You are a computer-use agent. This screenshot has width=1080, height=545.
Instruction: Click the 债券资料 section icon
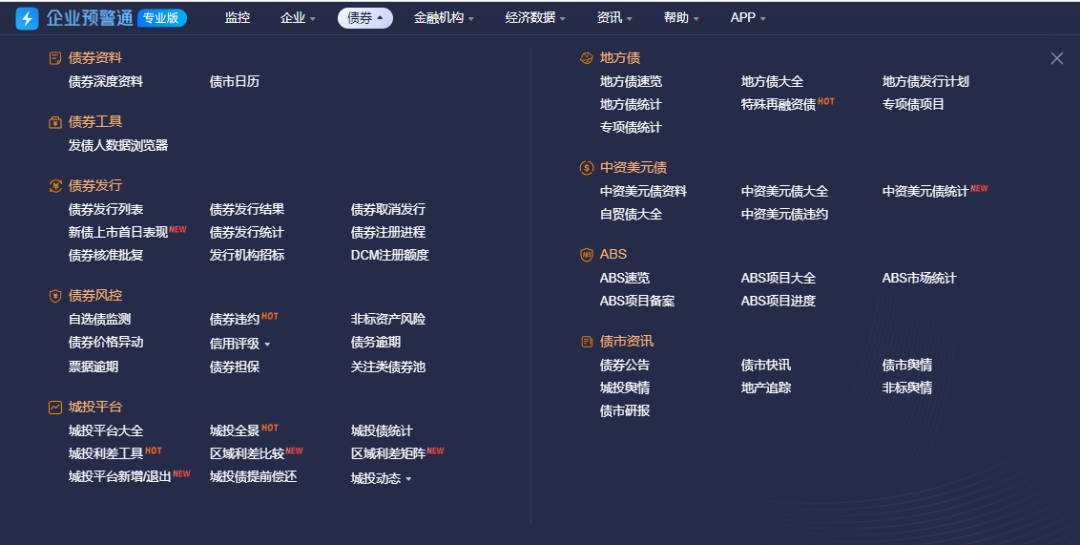coord(55,58)
